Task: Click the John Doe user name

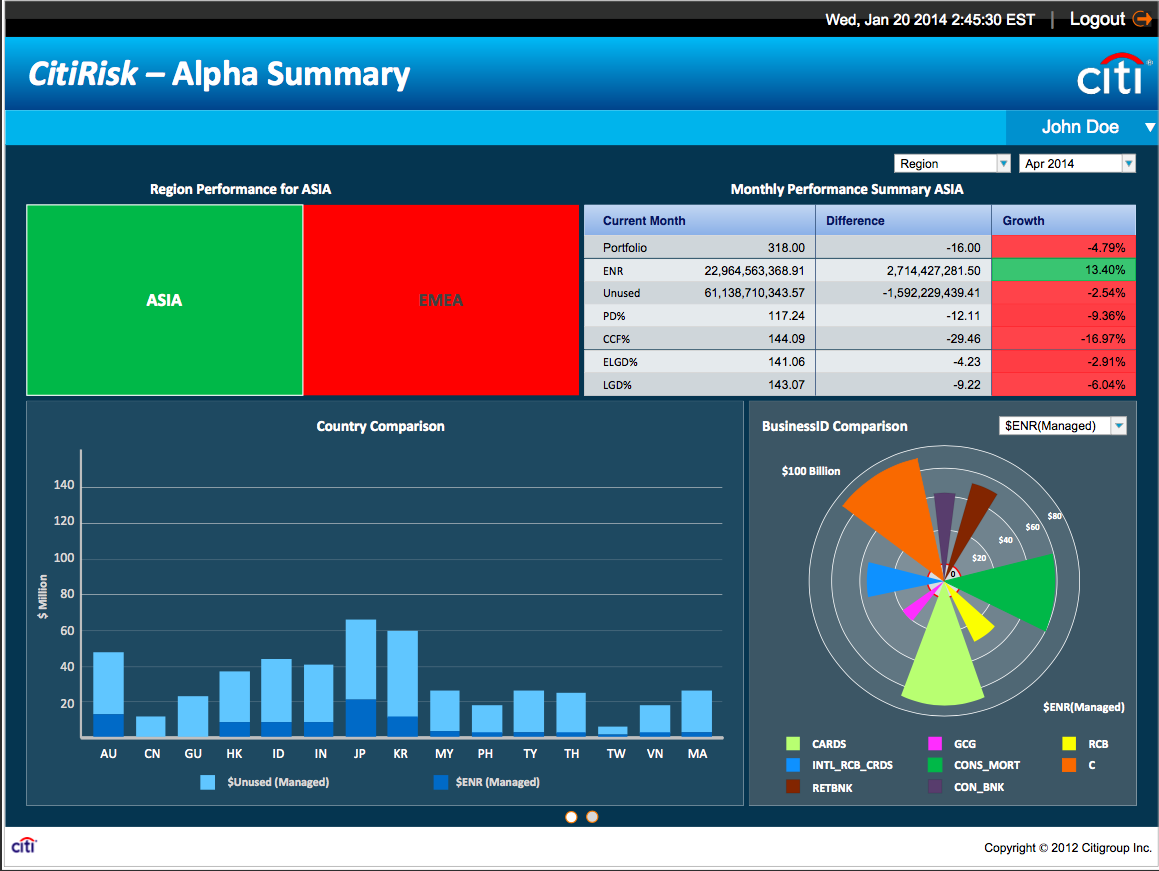Action: tap(1080, 127)
